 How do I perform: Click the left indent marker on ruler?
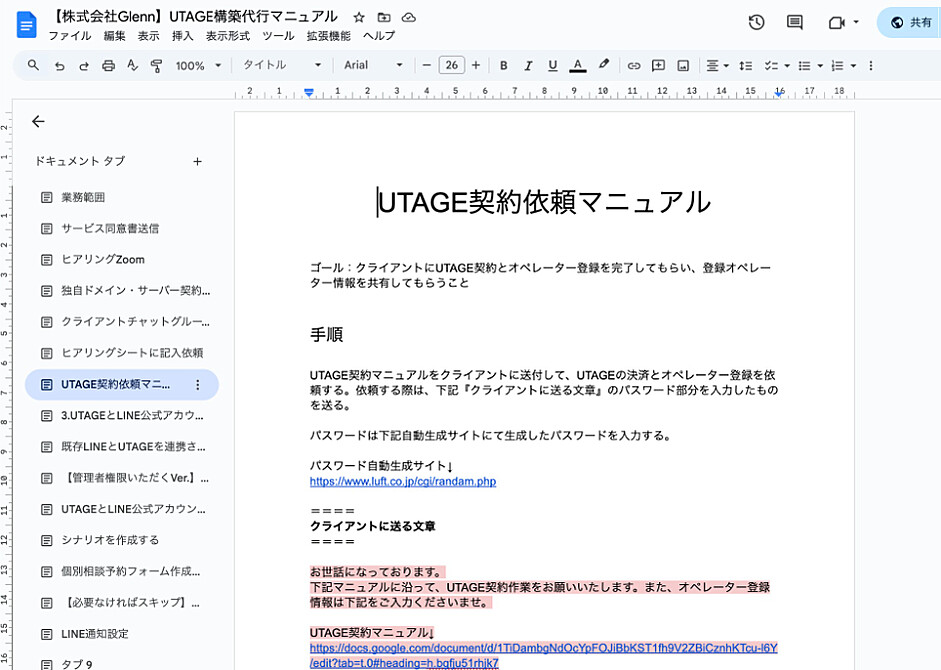(308, 92)
